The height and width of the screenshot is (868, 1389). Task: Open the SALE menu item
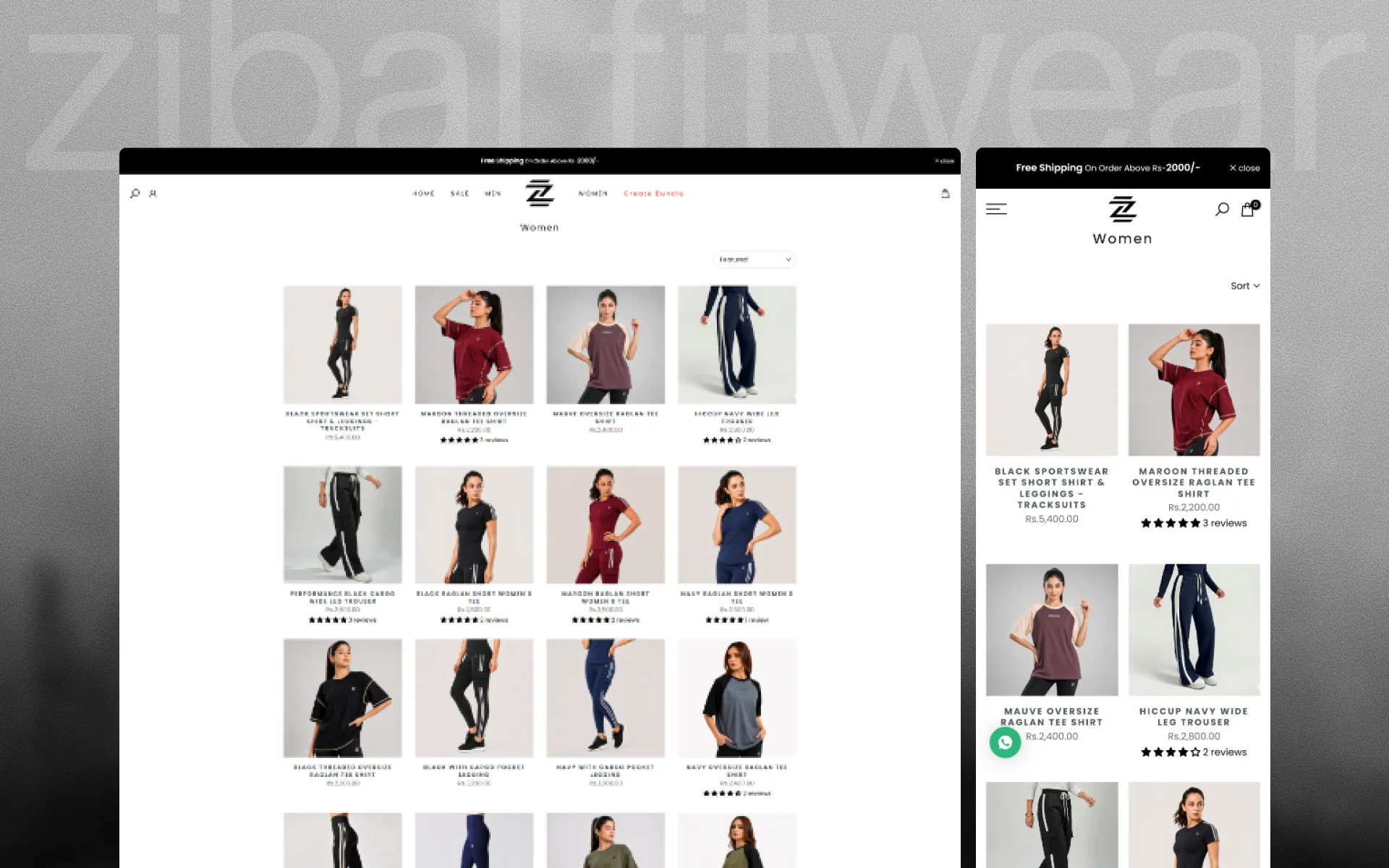coord(460,193)
